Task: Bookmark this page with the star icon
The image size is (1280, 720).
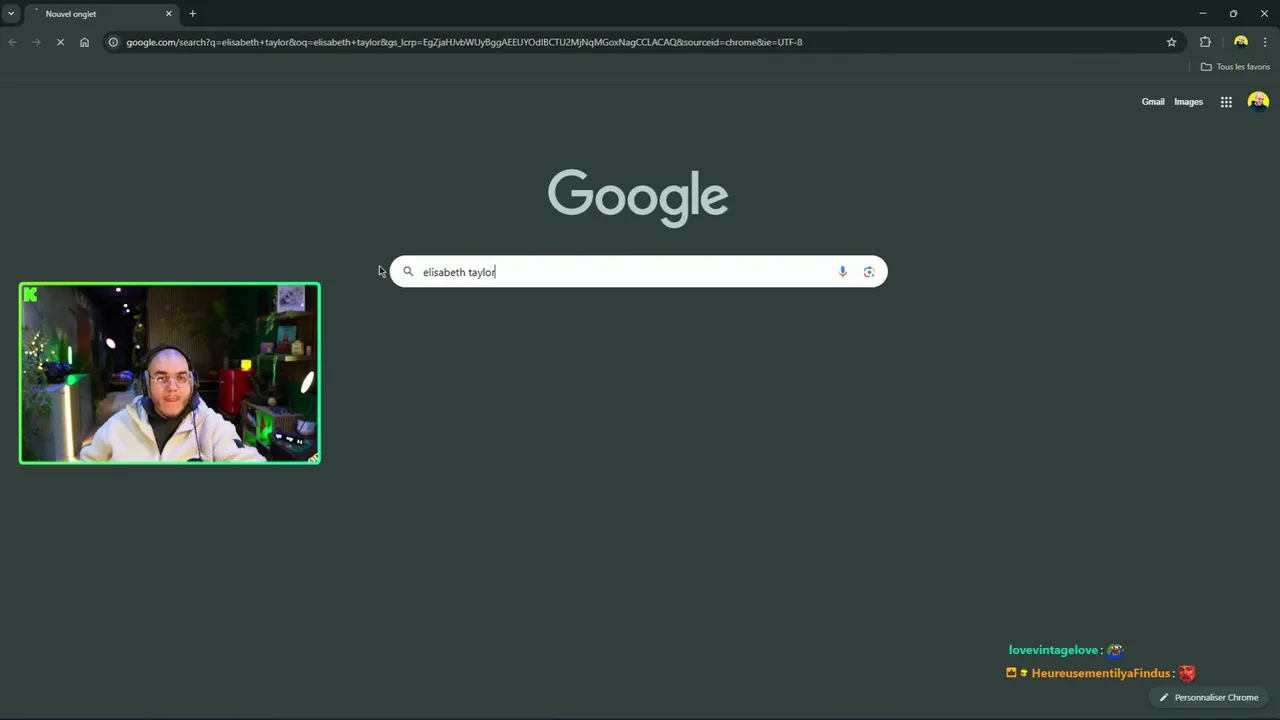Action: tap(1171, 42)
